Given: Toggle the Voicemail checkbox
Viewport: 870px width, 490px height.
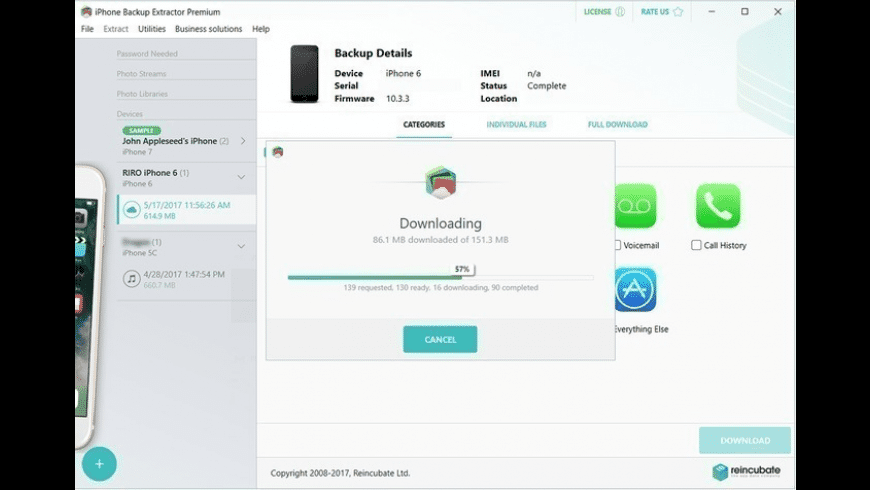Looking at the screenshot, I should [x=618, y=245].
